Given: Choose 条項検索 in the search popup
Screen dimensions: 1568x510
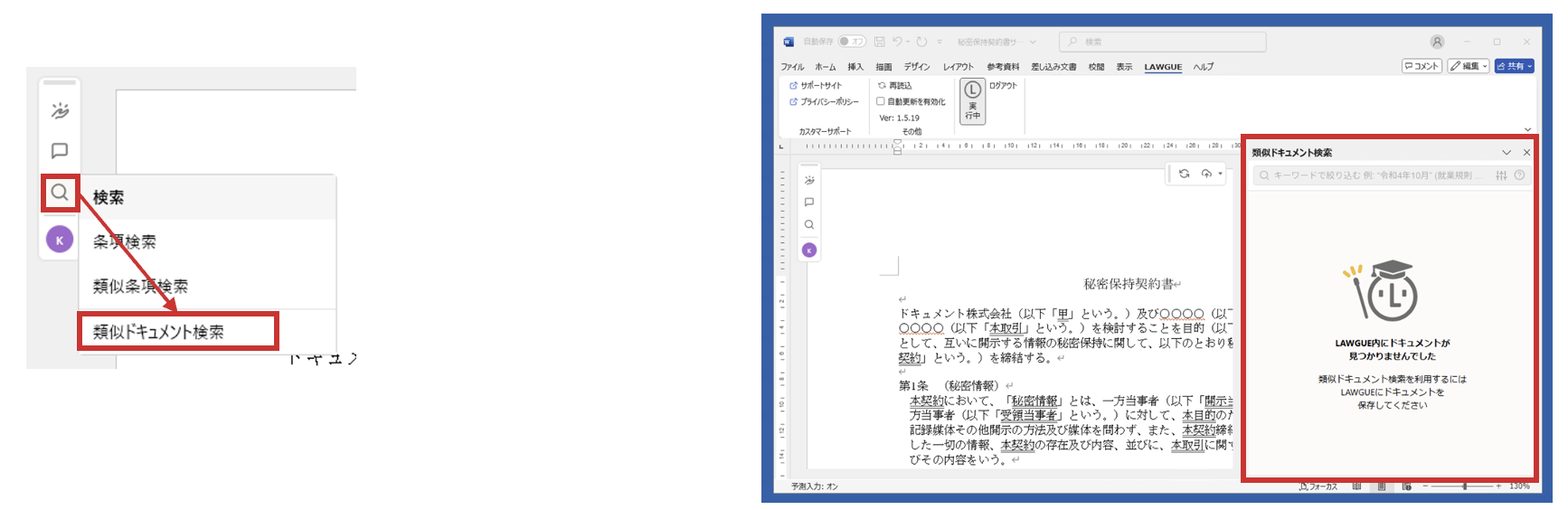Looking at the screenshot, I should (x=125, y=242).
